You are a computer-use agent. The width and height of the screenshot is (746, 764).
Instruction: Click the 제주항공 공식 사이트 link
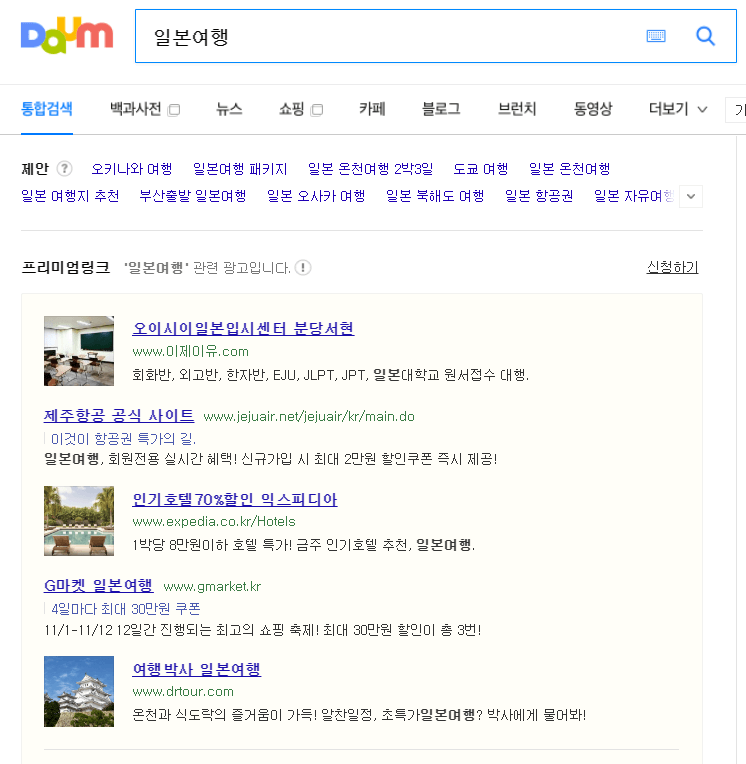pos(119,415)
